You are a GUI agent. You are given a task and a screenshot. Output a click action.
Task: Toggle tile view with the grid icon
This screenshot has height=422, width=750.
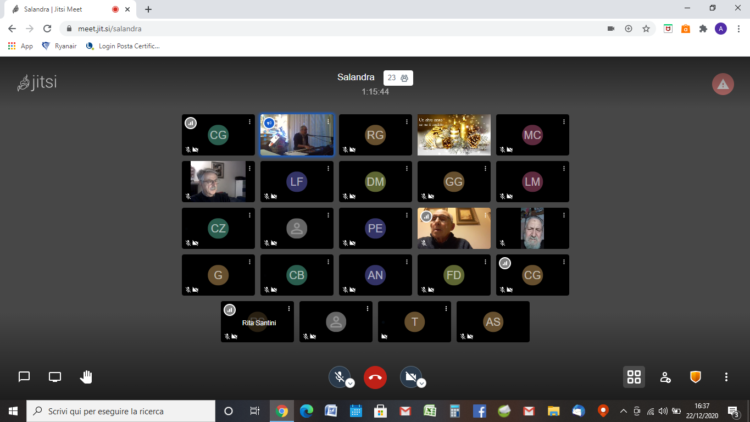pyautogui.click(x=634, y=377)
